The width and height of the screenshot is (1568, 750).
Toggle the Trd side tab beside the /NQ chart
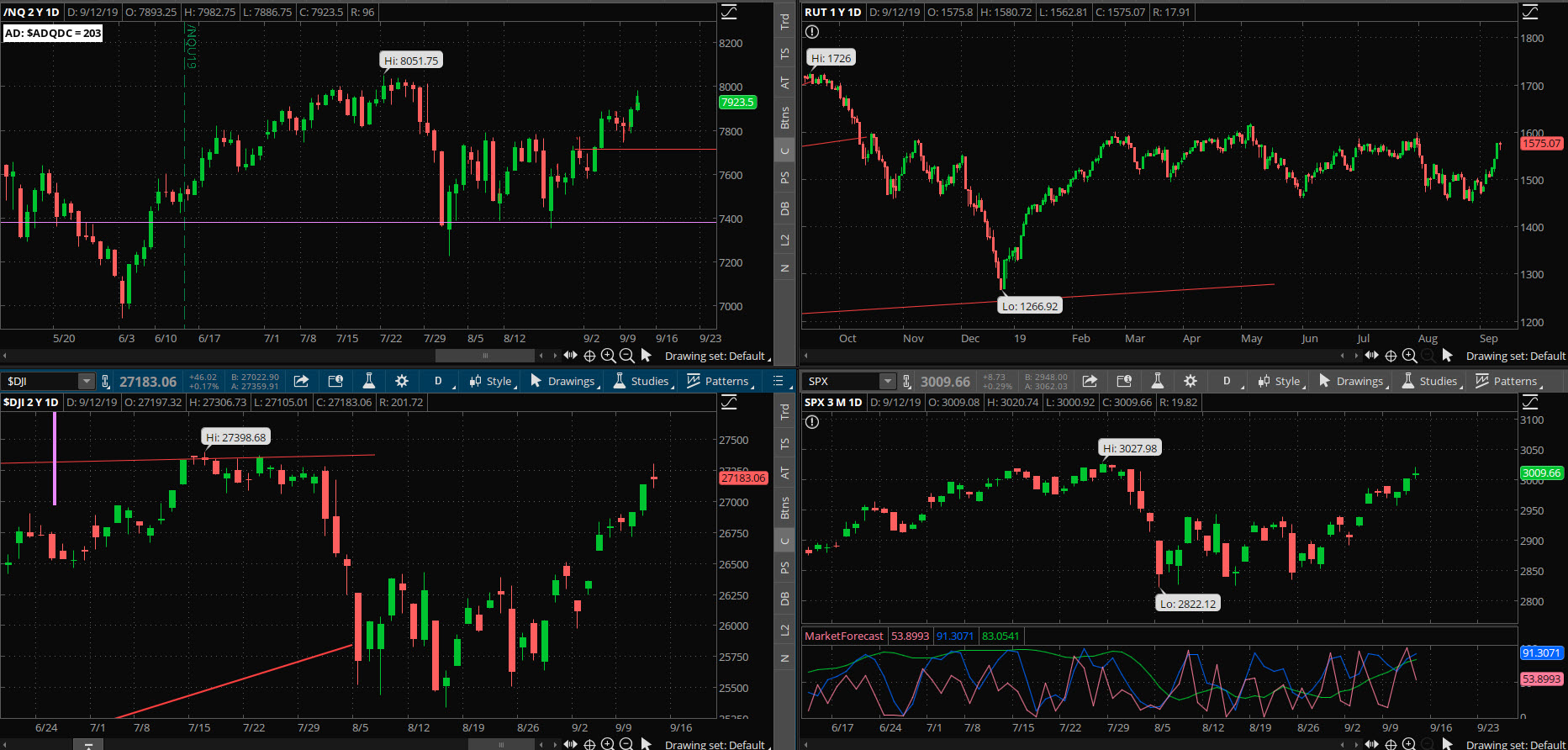click(x=784, y=22)
